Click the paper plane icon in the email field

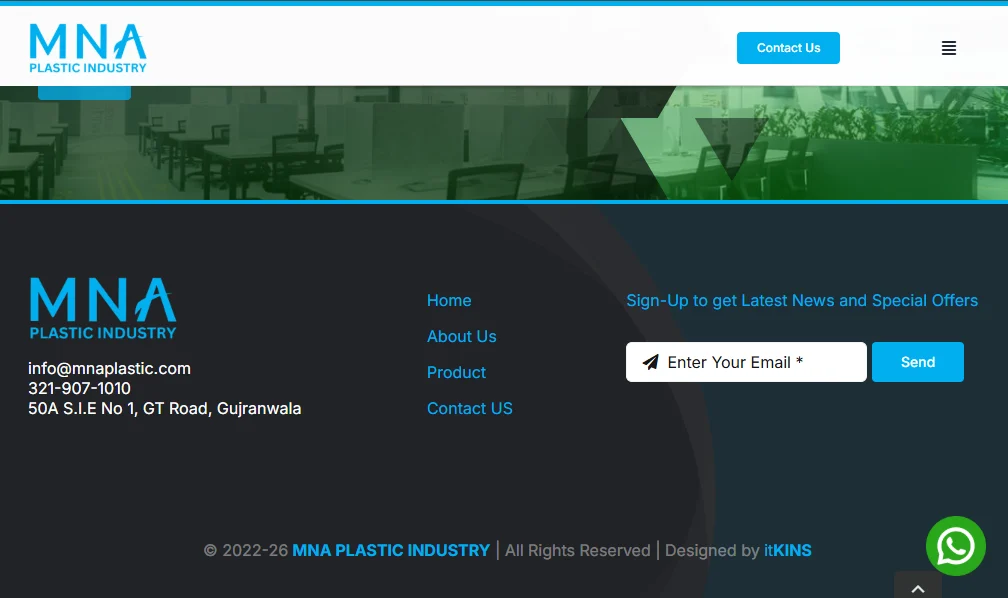pyautogui.click(x=652, y=362)
